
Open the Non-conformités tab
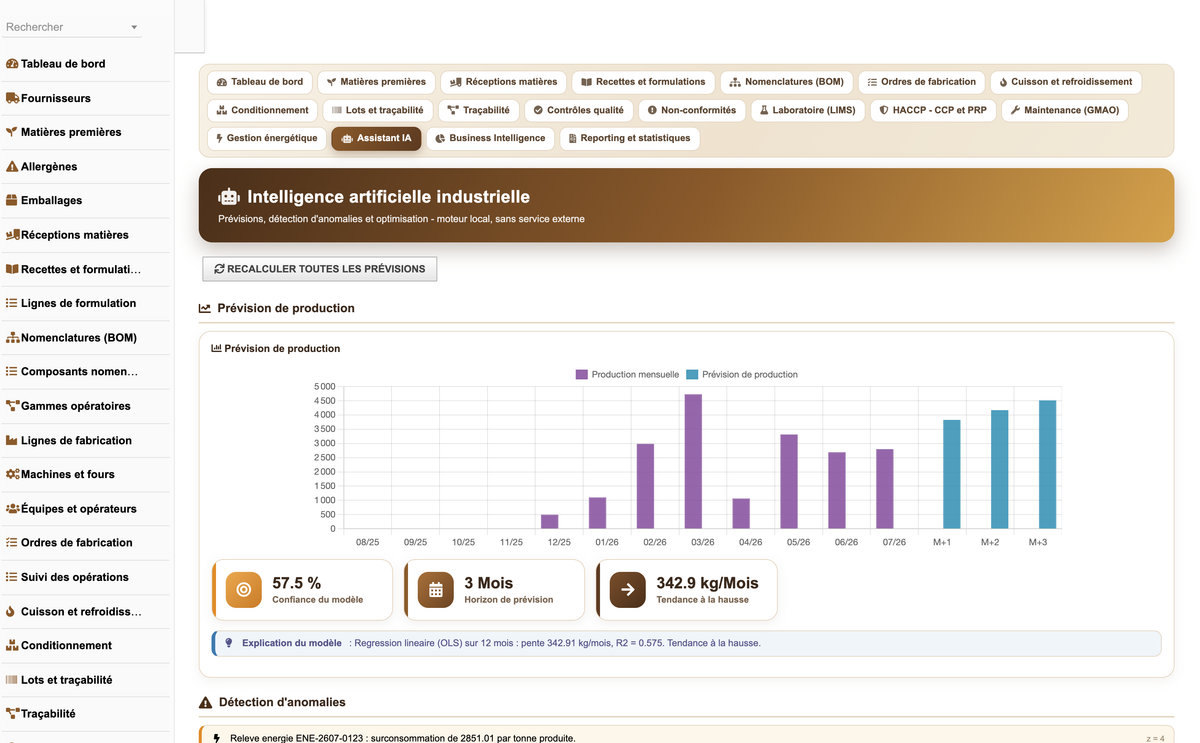(691, 110)
